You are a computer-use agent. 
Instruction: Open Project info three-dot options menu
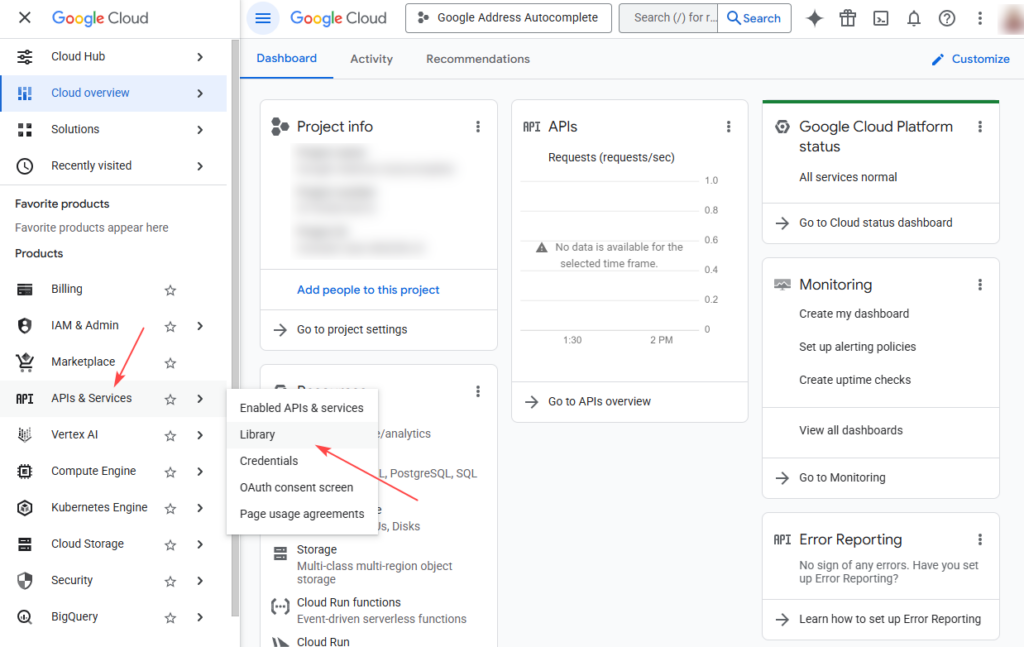point(478,127)
